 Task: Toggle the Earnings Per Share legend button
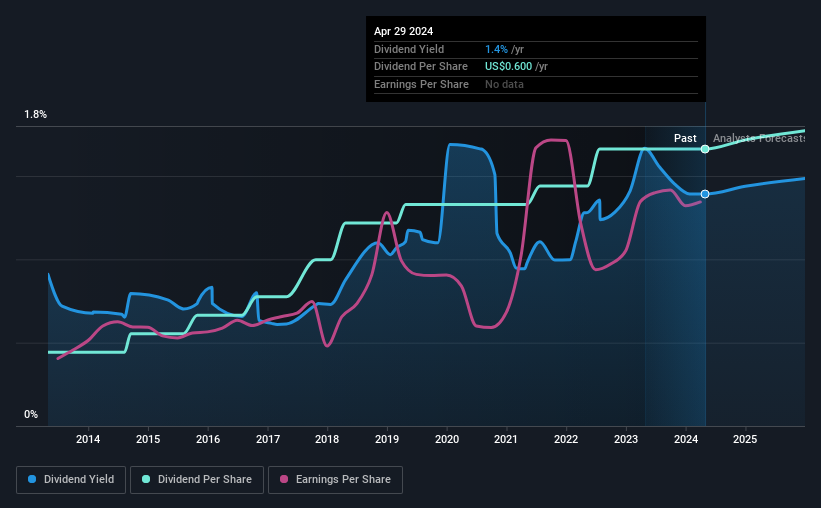tap(335, 480)
